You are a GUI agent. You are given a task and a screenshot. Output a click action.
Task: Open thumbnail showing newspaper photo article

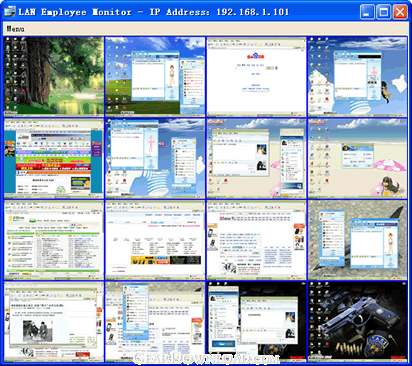coord(54,322)
